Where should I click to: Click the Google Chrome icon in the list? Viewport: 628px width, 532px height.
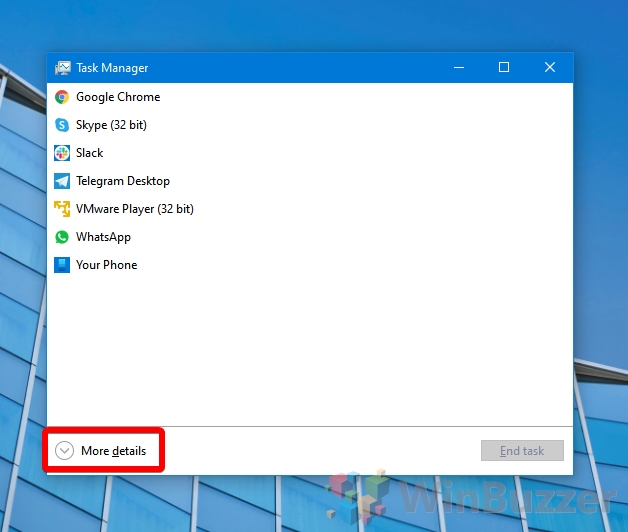tap(62, 97)
